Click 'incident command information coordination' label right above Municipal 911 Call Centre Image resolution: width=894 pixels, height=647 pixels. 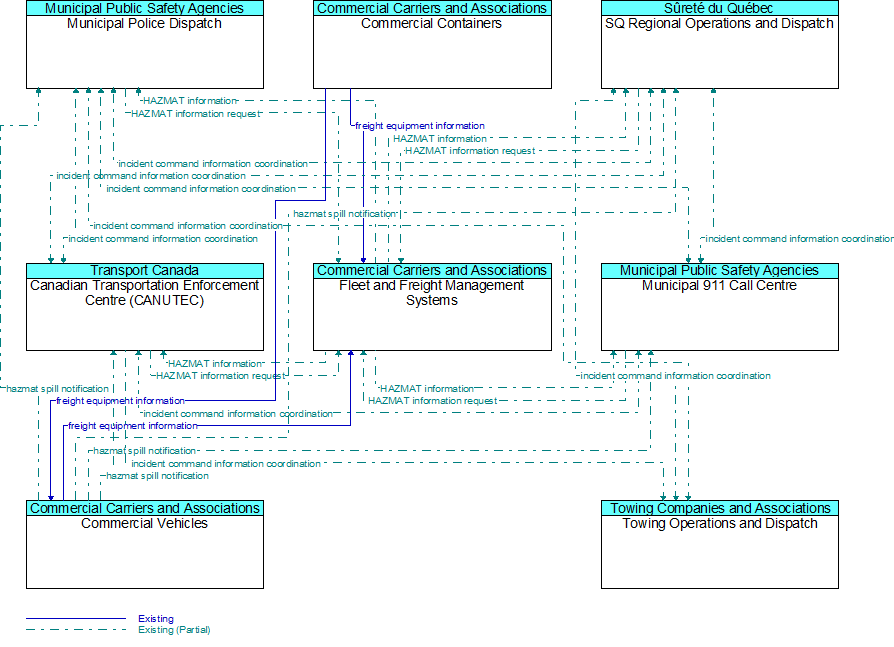point(799,239)
